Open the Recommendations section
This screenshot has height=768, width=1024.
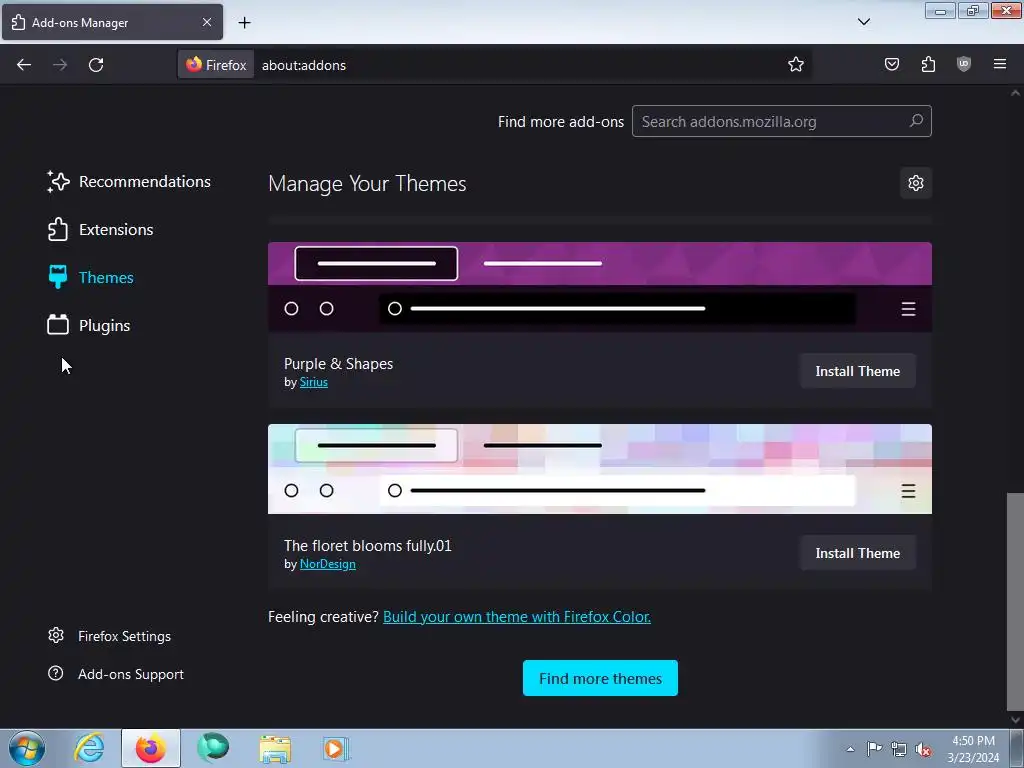[x=129, y=182]
